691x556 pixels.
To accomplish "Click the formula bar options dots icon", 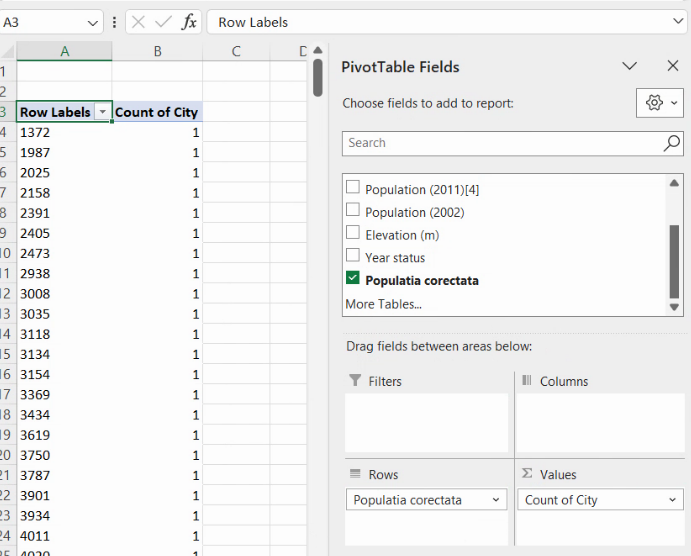I will (x=115, y=22).
